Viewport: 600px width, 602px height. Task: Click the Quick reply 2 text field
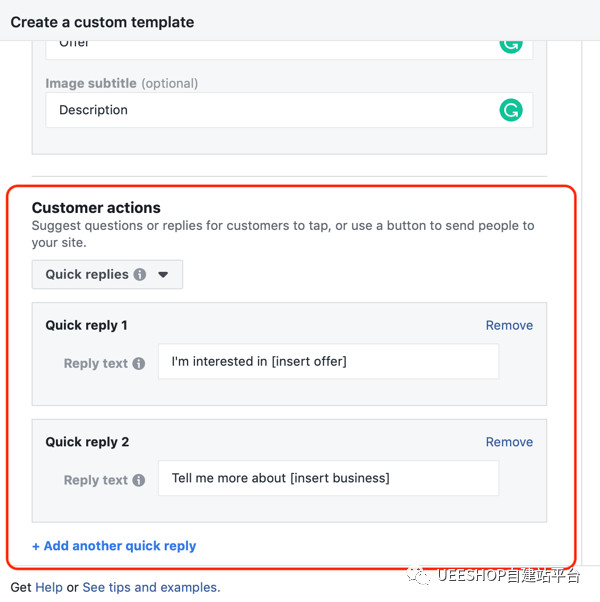328,478
